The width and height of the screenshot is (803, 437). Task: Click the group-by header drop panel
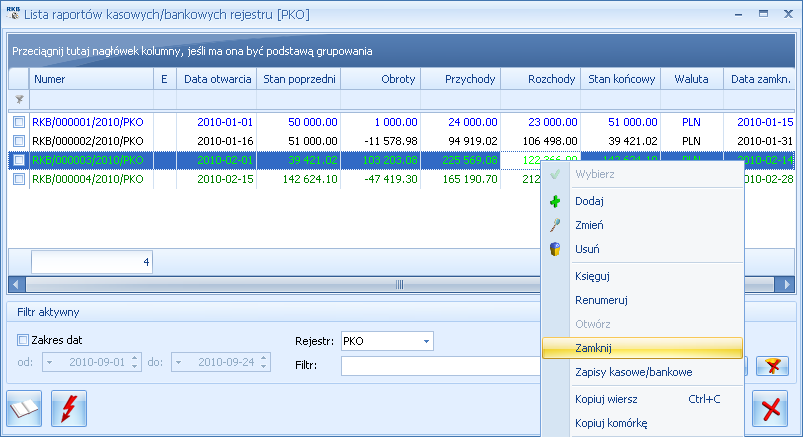[x=402, y=51]
